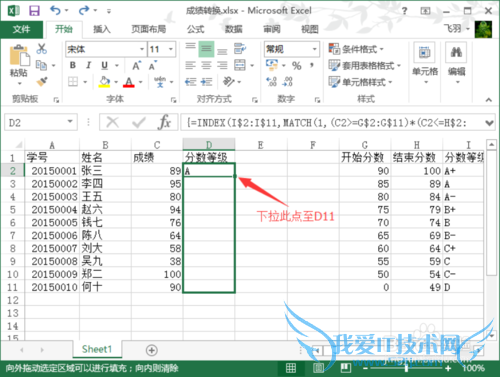500x377 pixels.
Task: Open the File (文件) tab
Action: point(22,29)
